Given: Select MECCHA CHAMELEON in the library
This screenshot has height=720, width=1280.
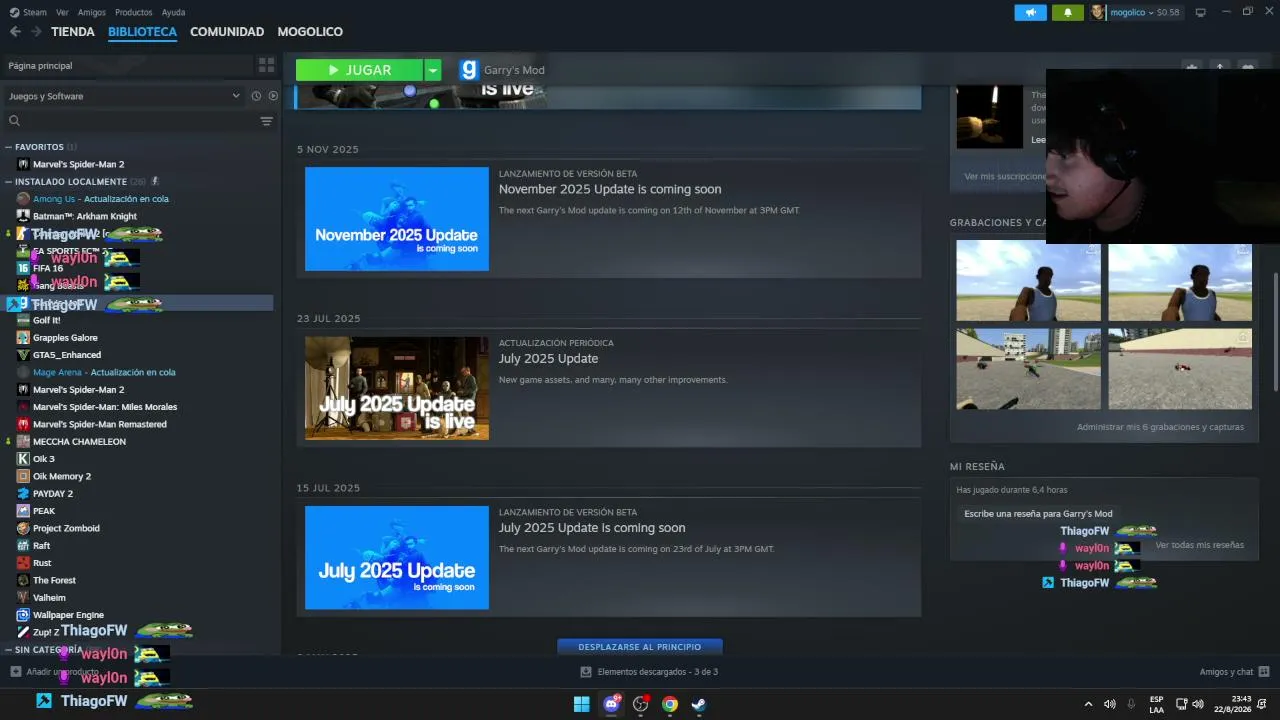Looking at the screenshot, I should pyautogui.click(x=79, y=442).
